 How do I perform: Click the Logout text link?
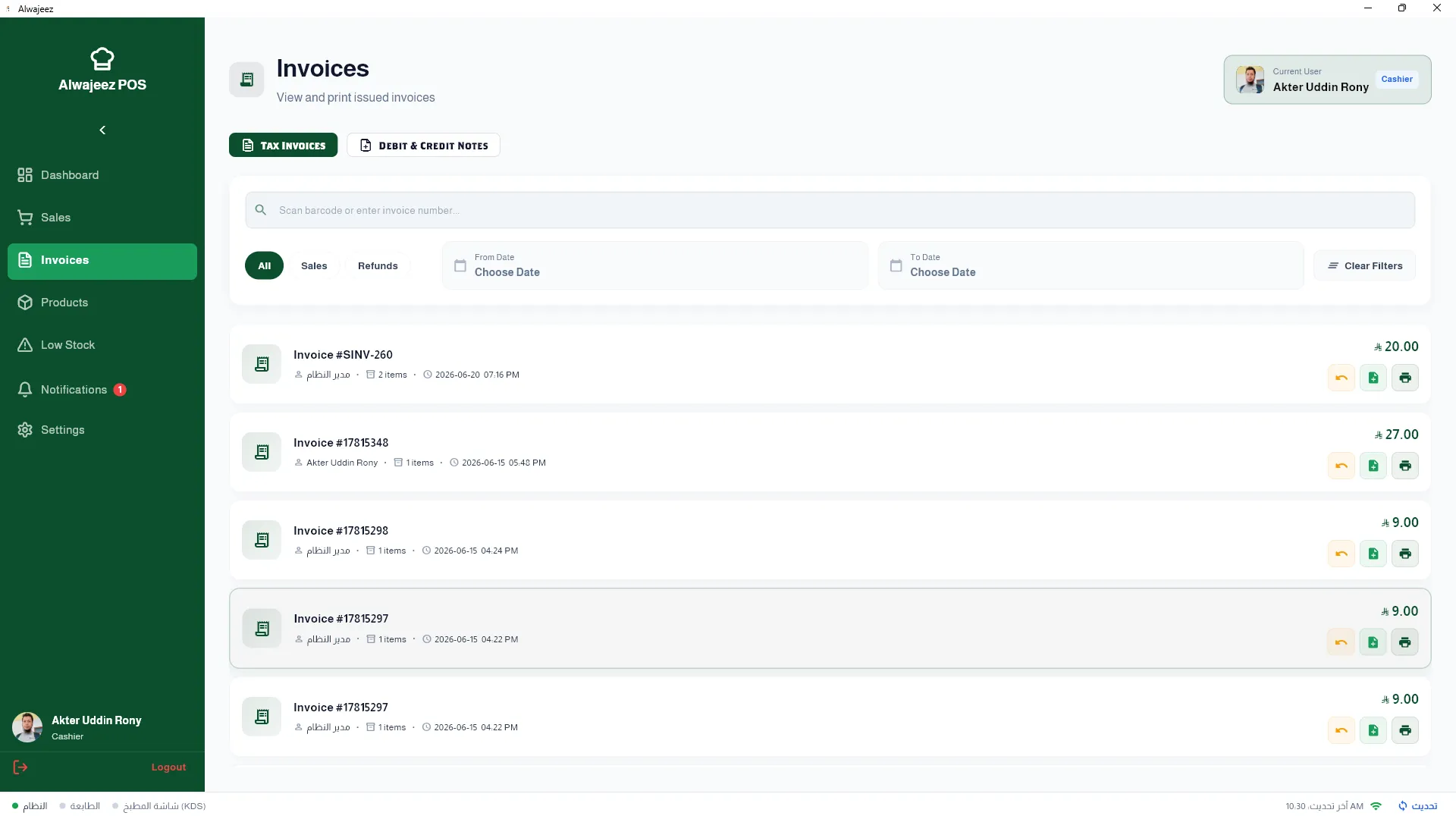[x=168, y=767]
